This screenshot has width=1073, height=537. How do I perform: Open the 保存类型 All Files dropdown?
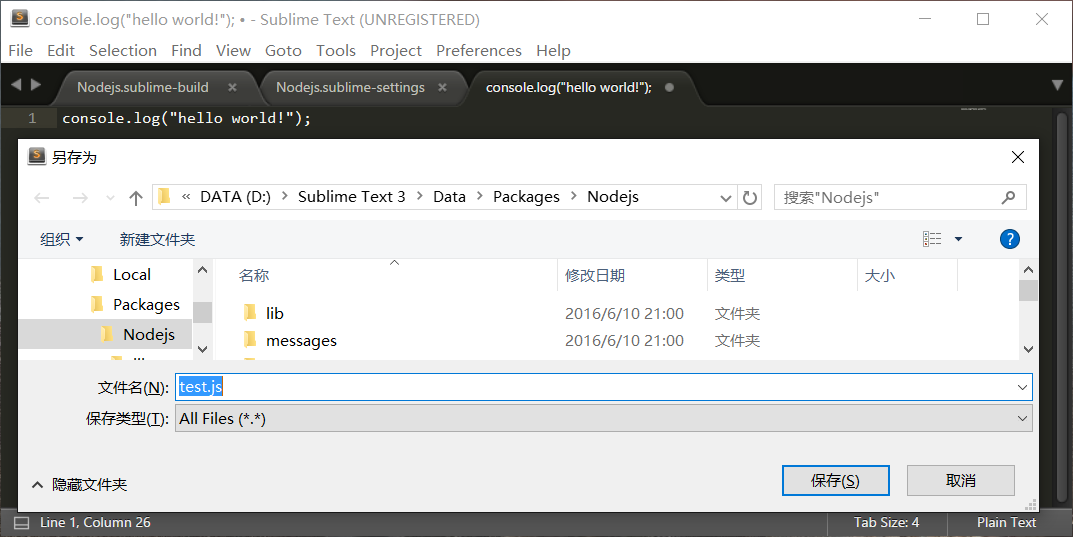pos(604,418)
